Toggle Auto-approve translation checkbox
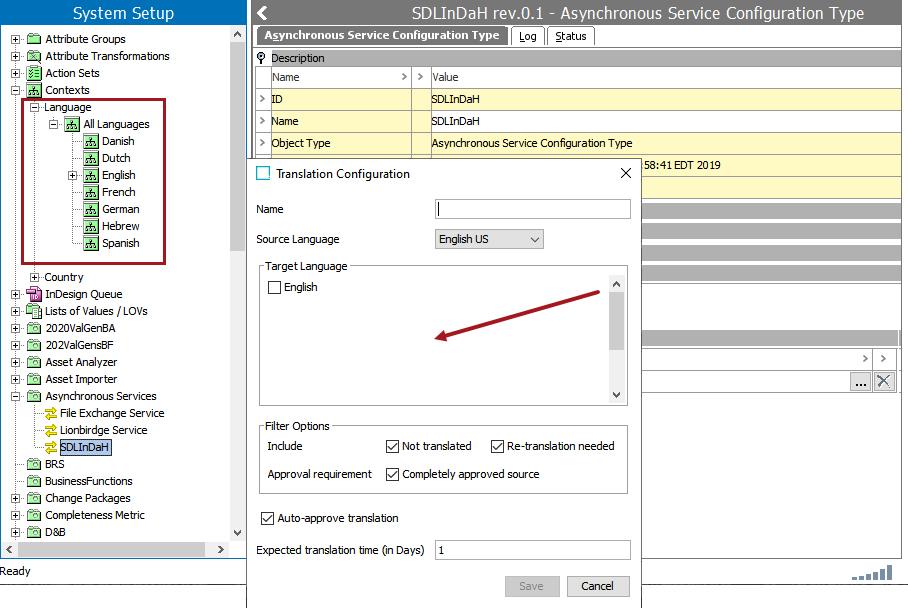Screen dimensions: 908x608 pos(267,518)
